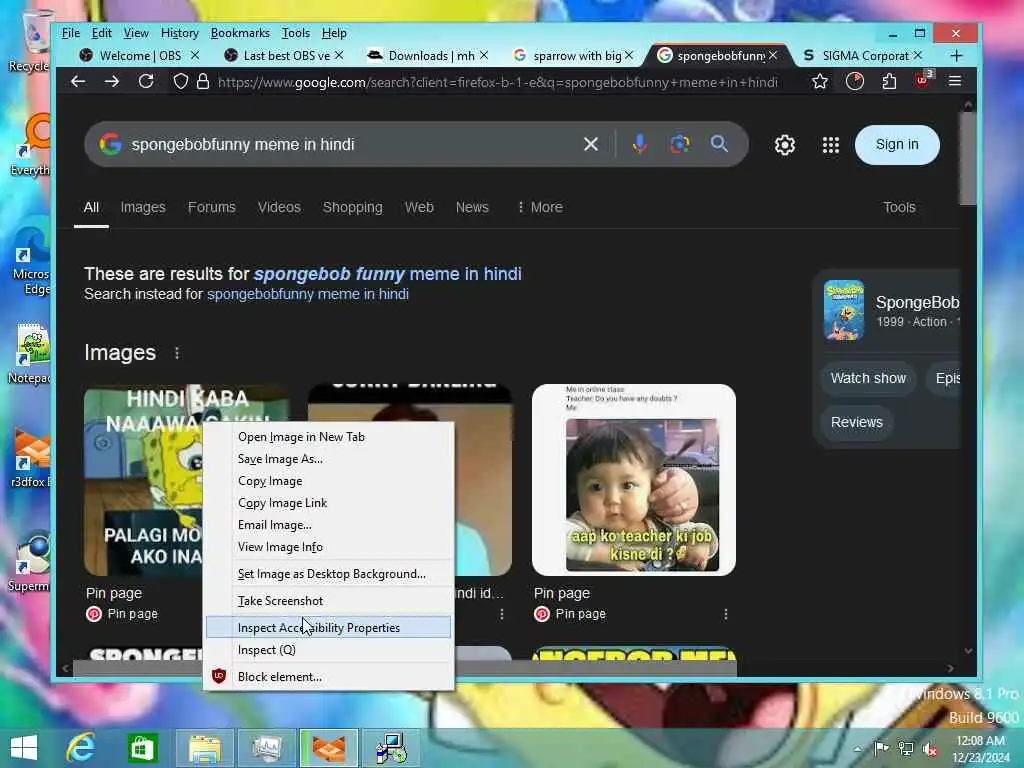Reload the current page
Image resolution: width=1024 pixels, height=768 pixels.
click(146, 82)
